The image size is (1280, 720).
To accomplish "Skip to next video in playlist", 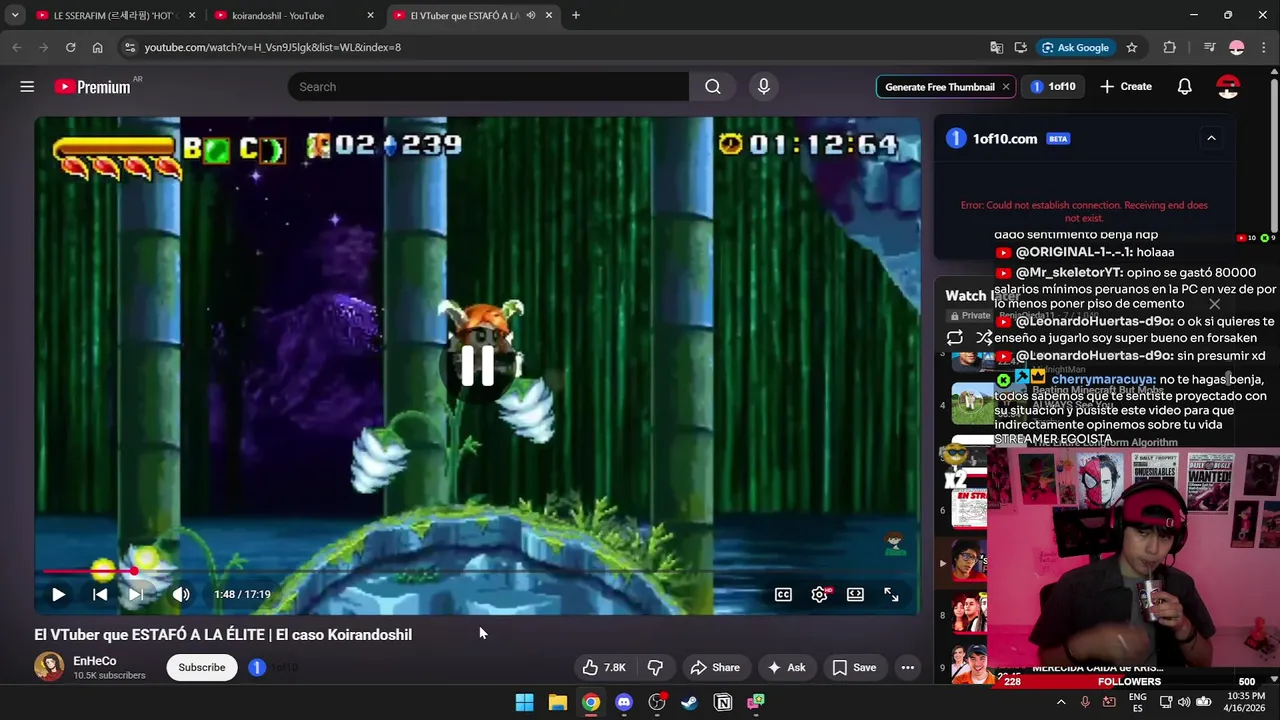I will tap(136, 594).
